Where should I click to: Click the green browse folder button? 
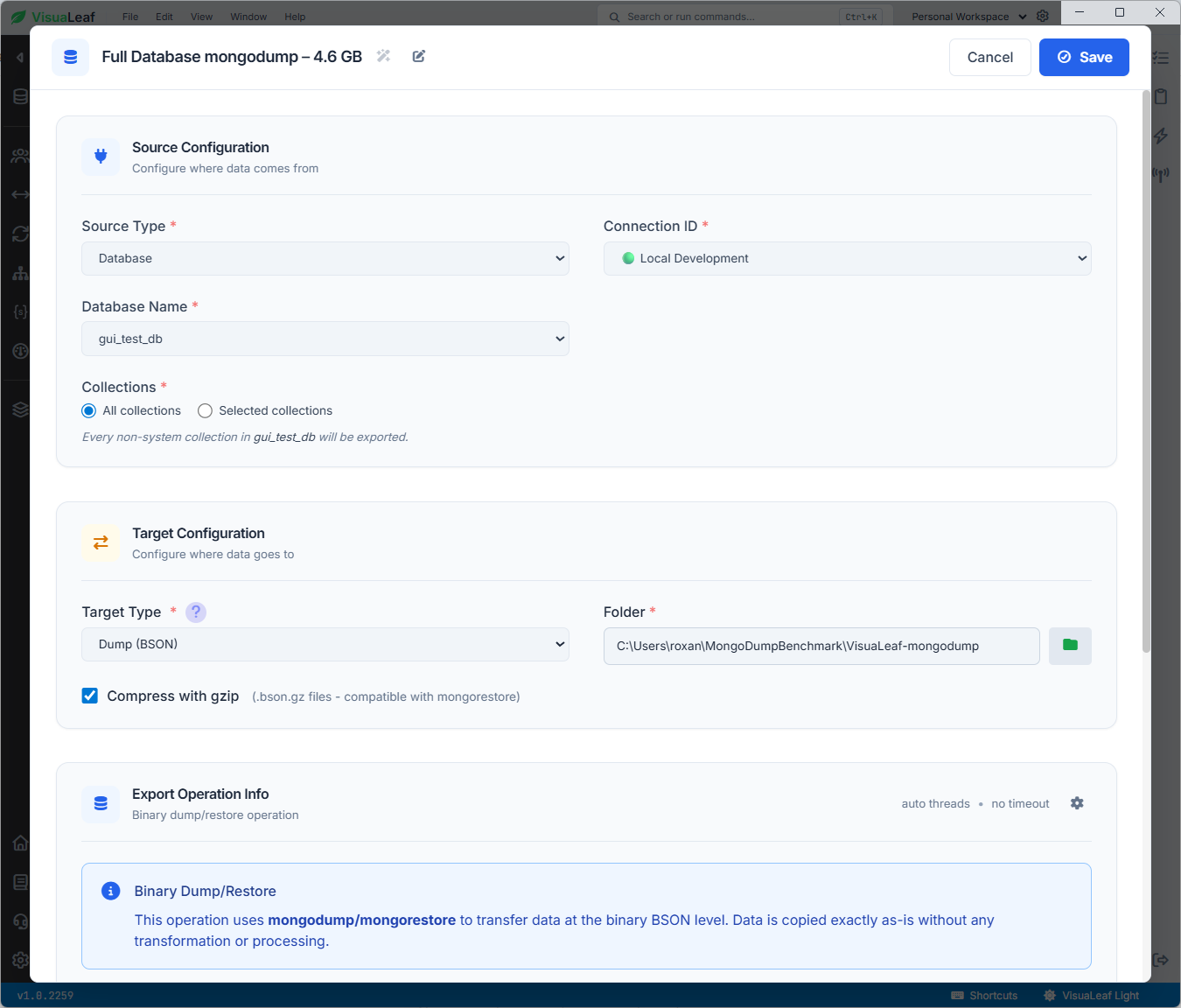pos(1070,646)
